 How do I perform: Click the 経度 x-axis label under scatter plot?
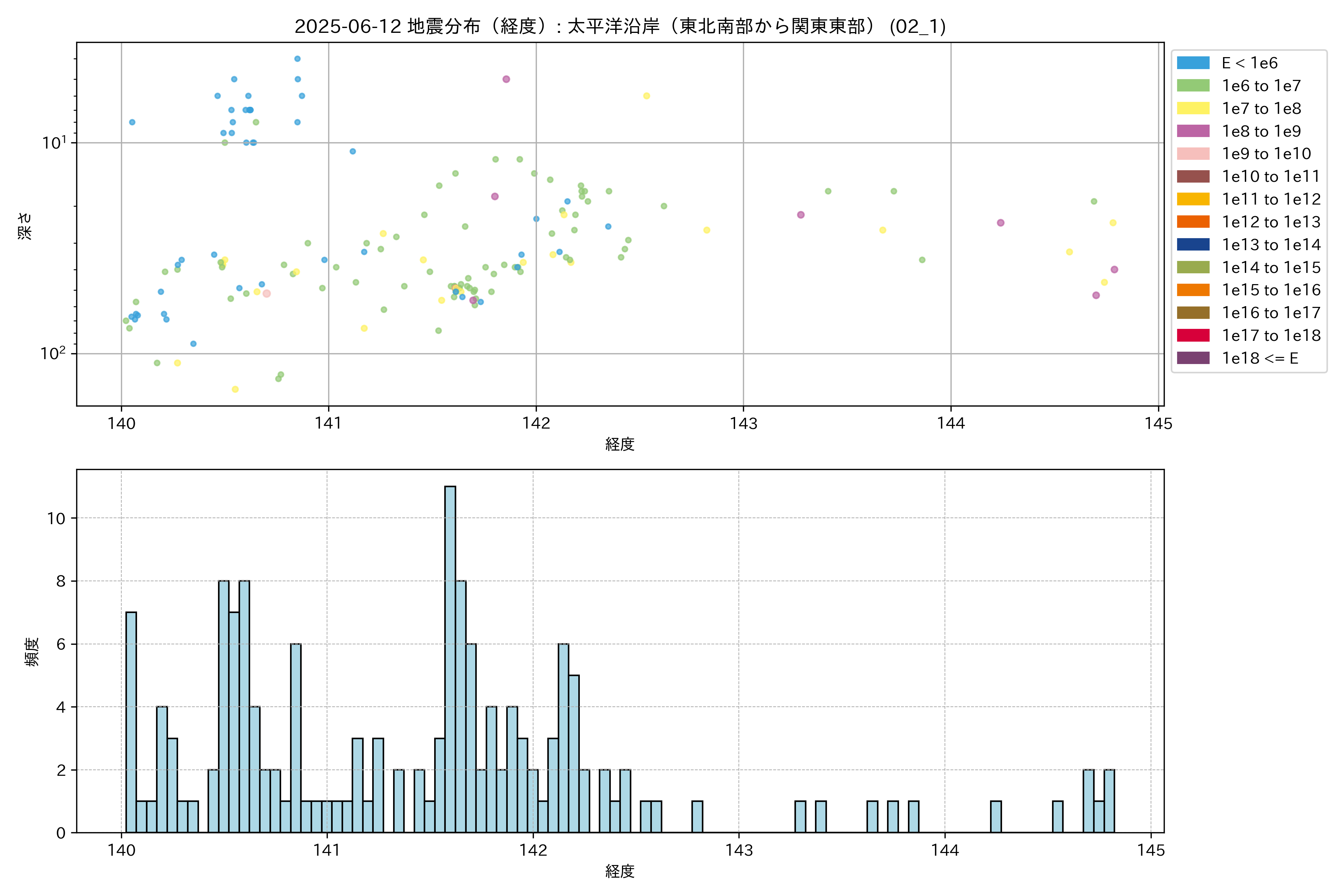(x=619, y=444)
